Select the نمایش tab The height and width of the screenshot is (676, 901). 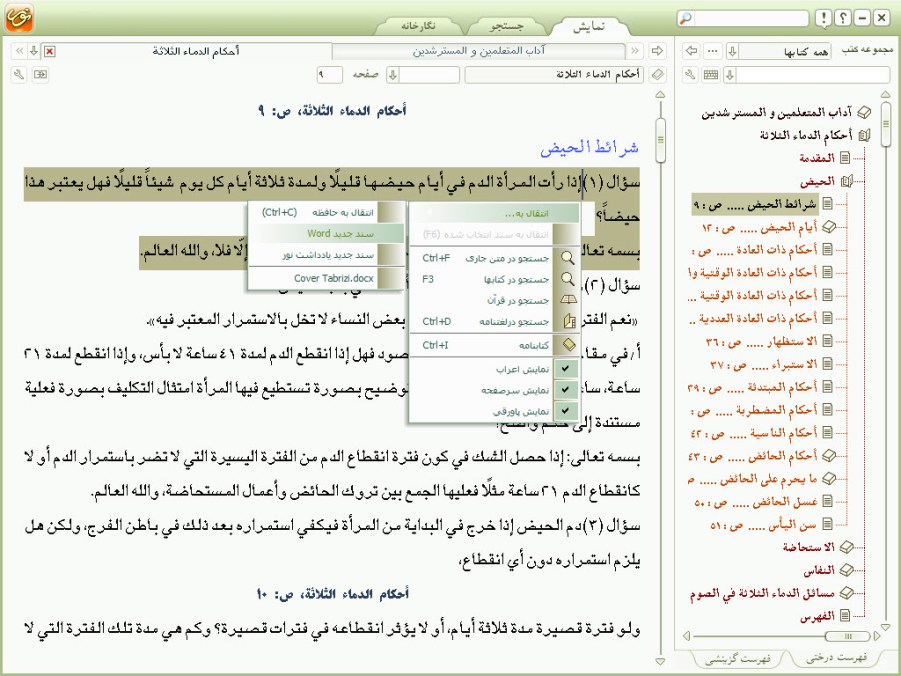coord(589,26)
